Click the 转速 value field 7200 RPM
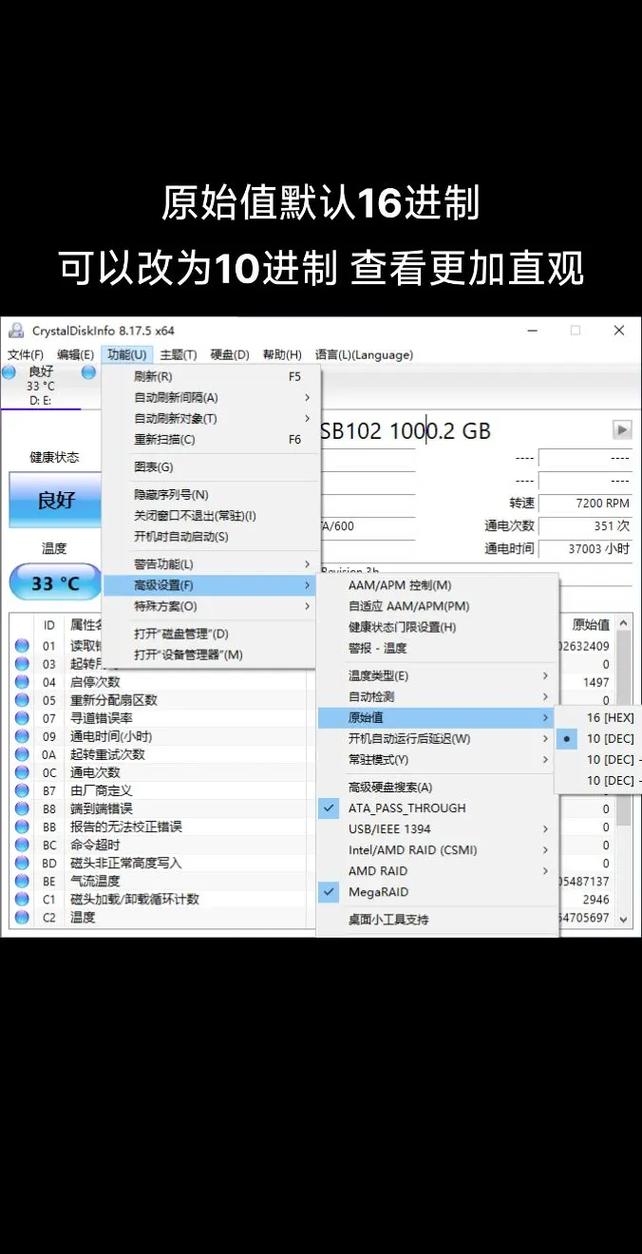 point(586,503)
